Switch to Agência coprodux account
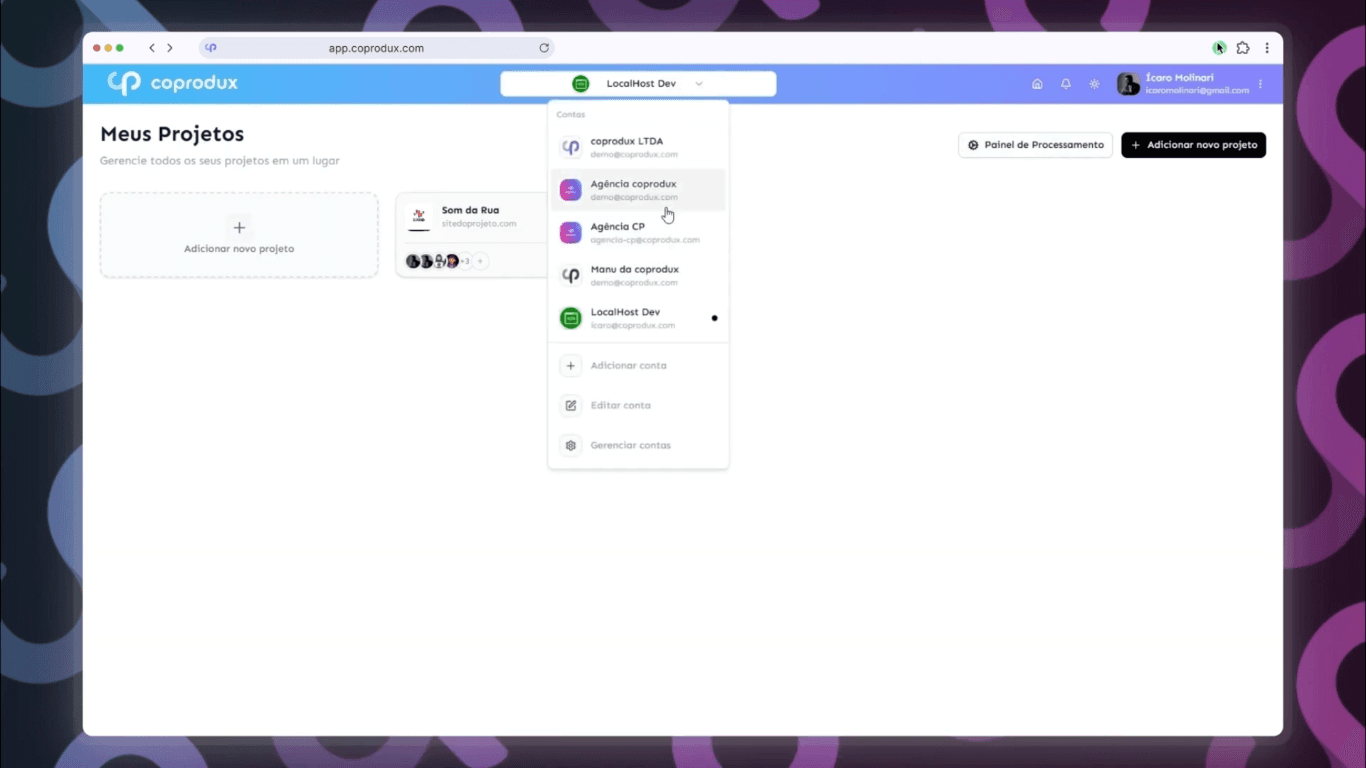 (x=638, y=190)
